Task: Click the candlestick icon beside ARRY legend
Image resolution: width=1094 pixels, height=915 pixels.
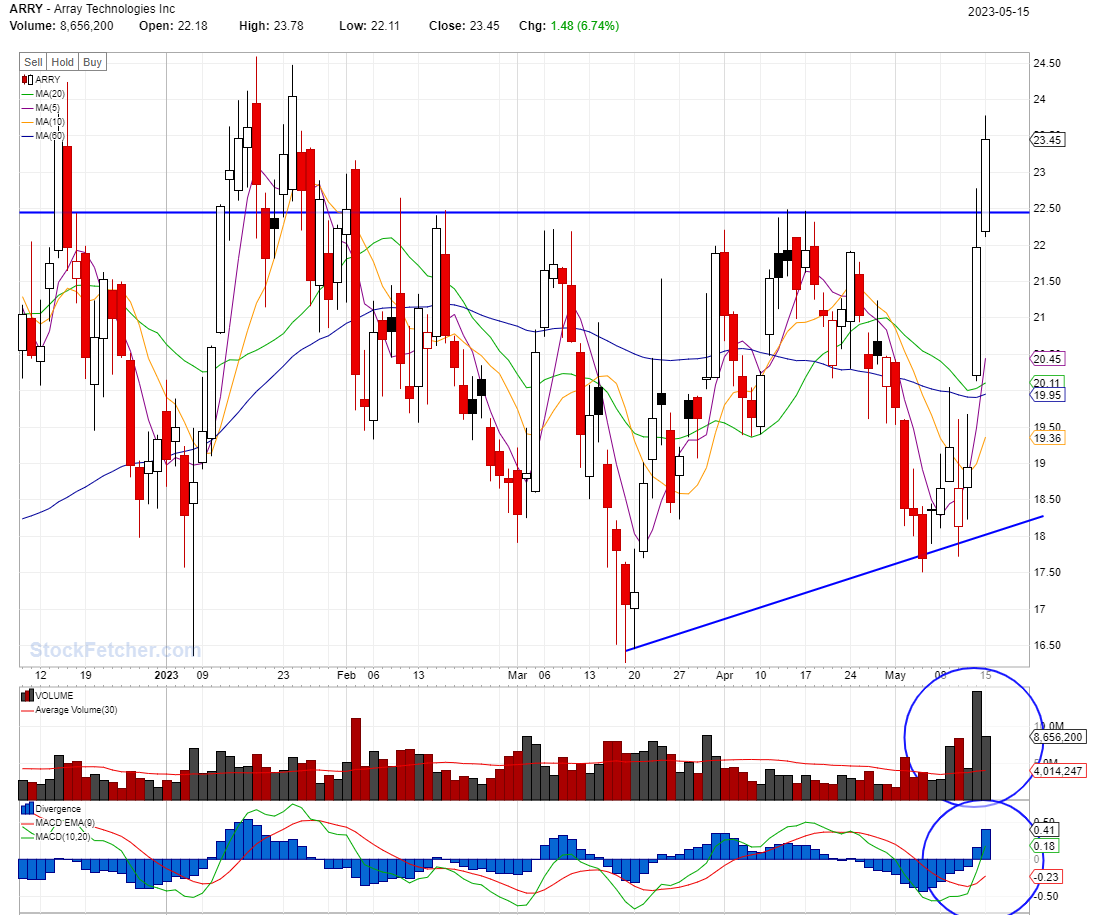Action: click(27, 80)
